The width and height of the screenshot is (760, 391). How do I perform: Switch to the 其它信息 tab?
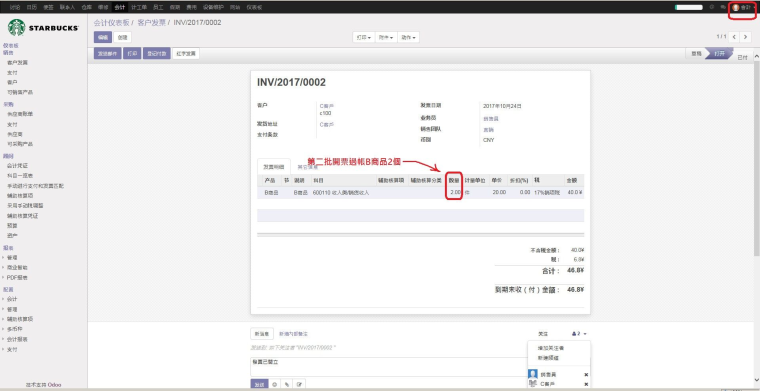(x=308, y=167)
